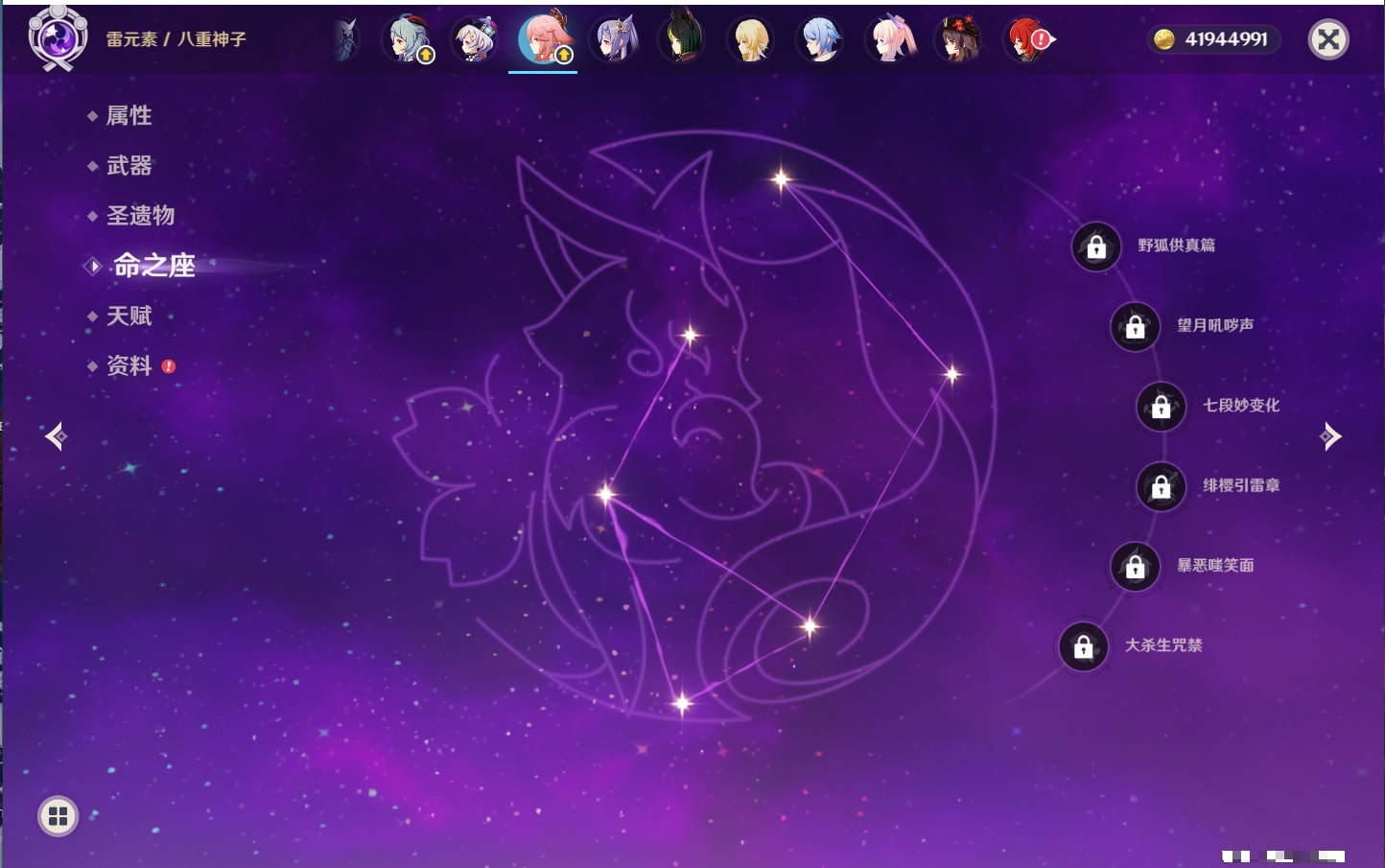Select Diluc's red-haired portrait with alert badge
This screenshot has height=868, width=1385.
[x=1028, y=39]
